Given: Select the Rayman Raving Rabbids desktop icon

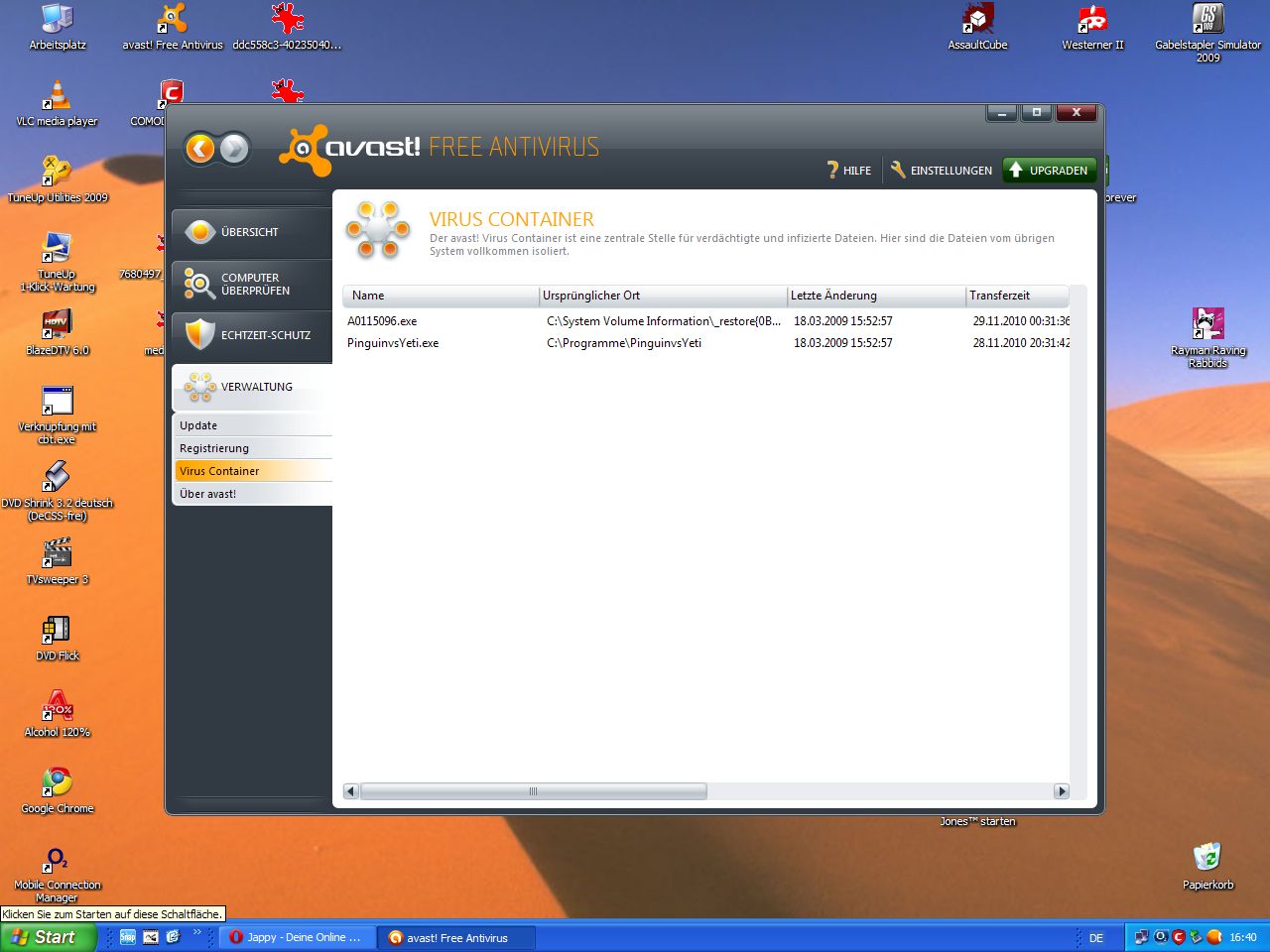Looking at the screenshot, I should click(x=1207, y=339).
